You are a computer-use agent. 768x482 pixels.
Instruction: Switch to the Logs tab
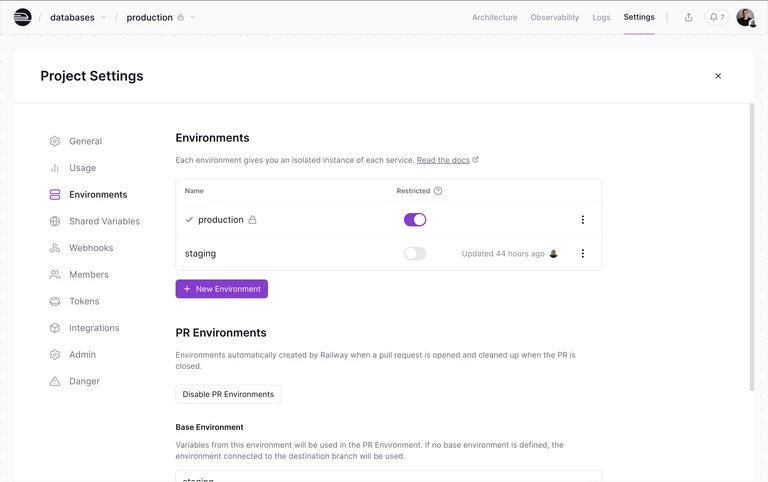tap(601, 18)
